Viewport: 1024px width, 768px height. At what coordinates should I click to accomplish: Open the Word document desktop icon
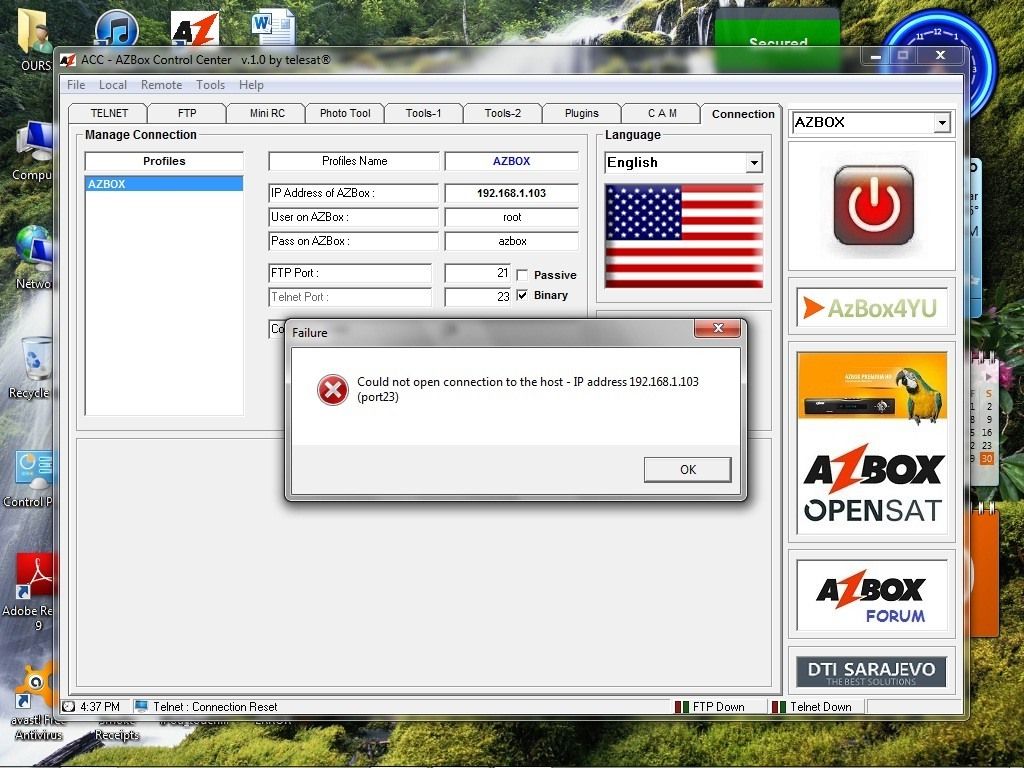(272, 26)
